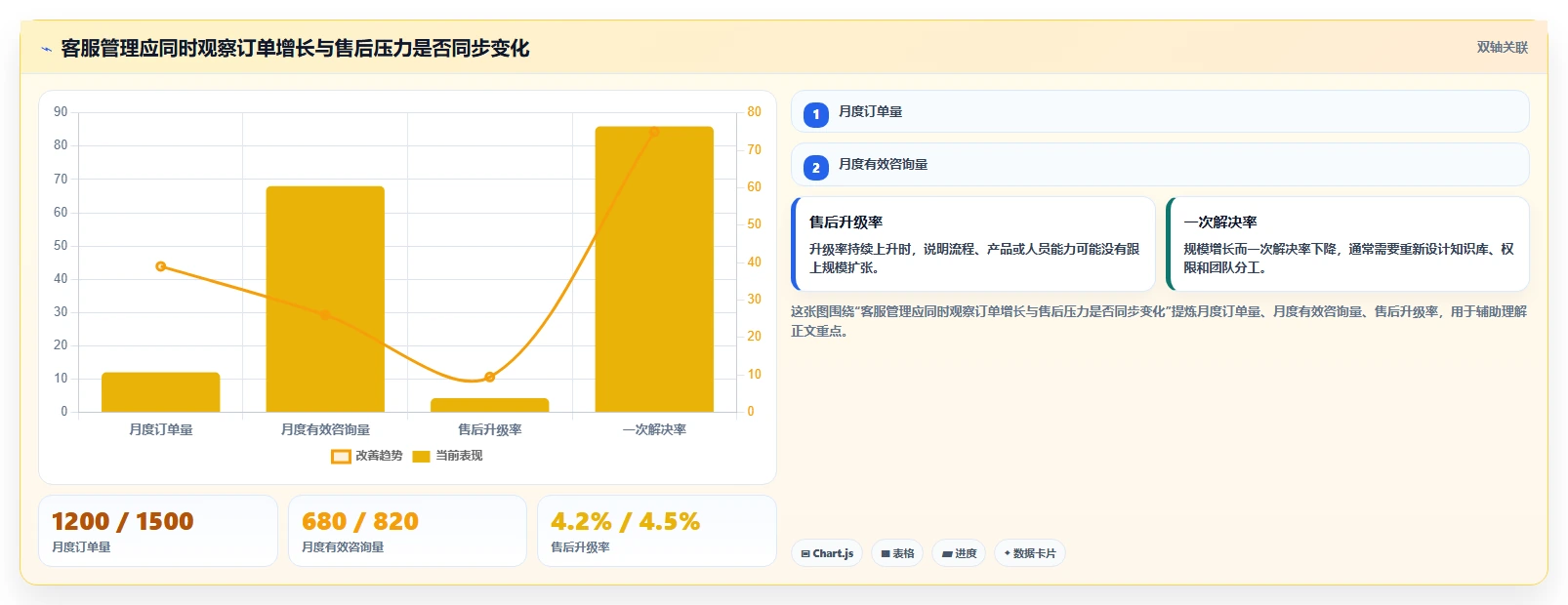
Task: Toggle the 改善趋势 legend item
Action: pyautogui.click(x=367, y=456)
